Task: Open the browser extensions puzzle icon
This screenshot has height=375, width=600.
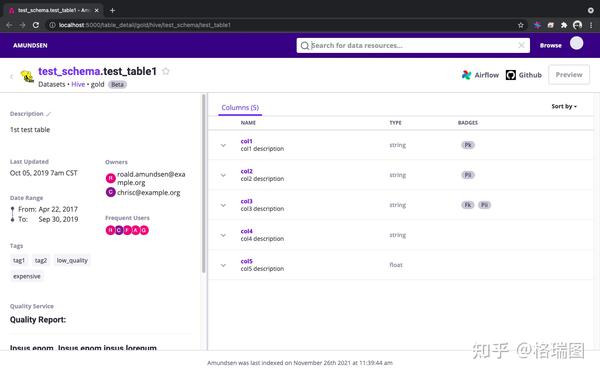Action: click(564, 25)
